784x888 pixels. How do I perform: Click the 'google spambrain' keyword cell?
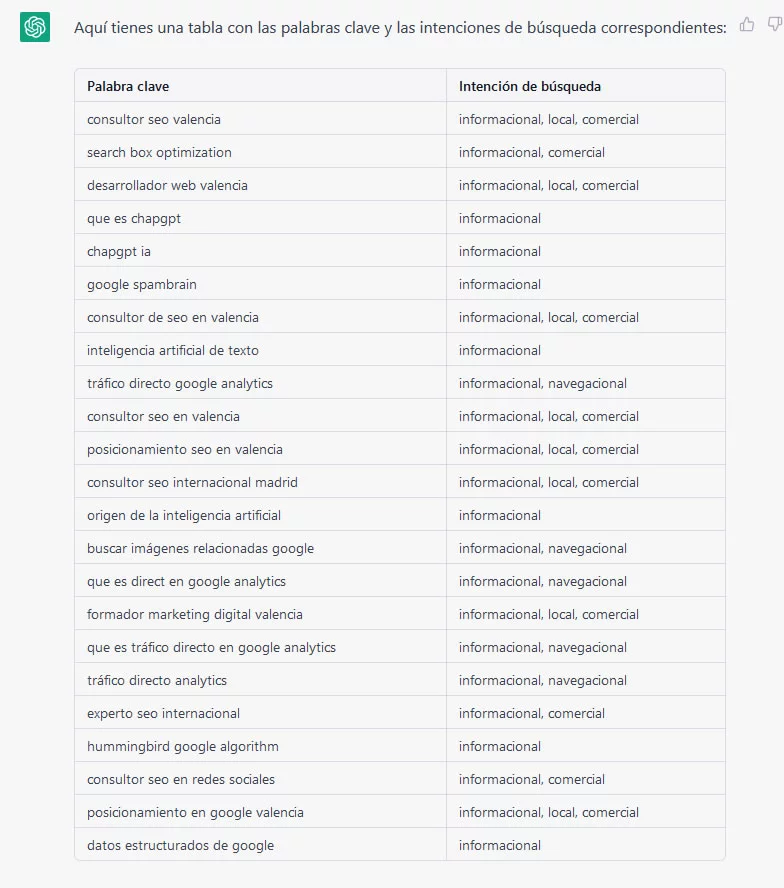(261, 284)
